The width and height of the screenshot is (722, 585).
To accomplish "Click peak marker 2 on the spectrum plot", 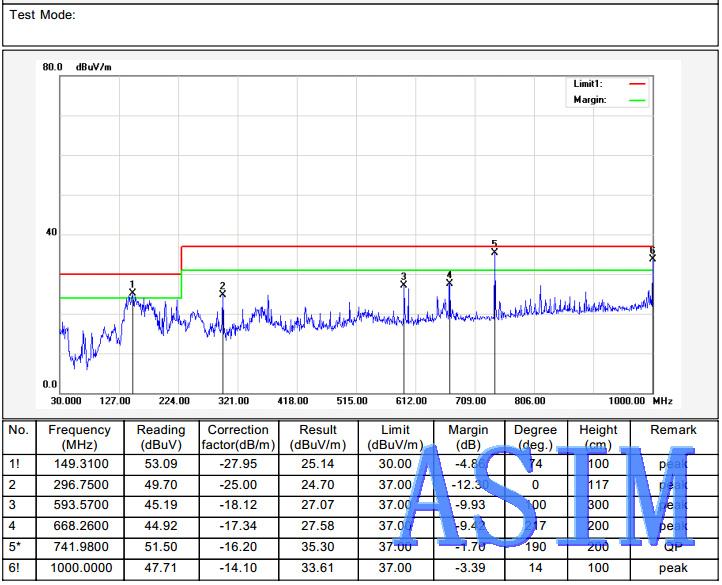I will [222, 293].
